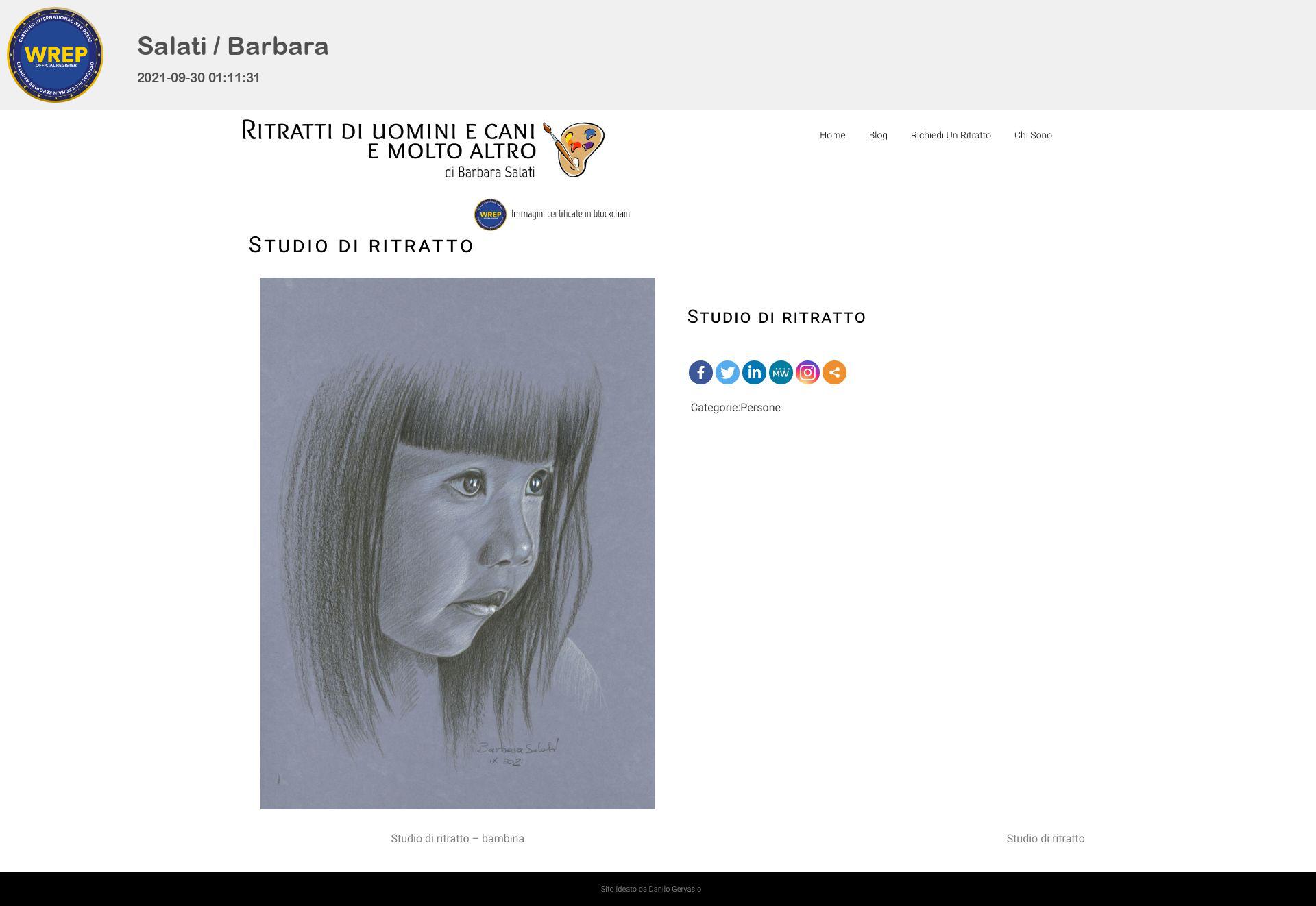1316x906 pixels.
Task: Open the girl portrait drawing image
Action: pos(458,543)
